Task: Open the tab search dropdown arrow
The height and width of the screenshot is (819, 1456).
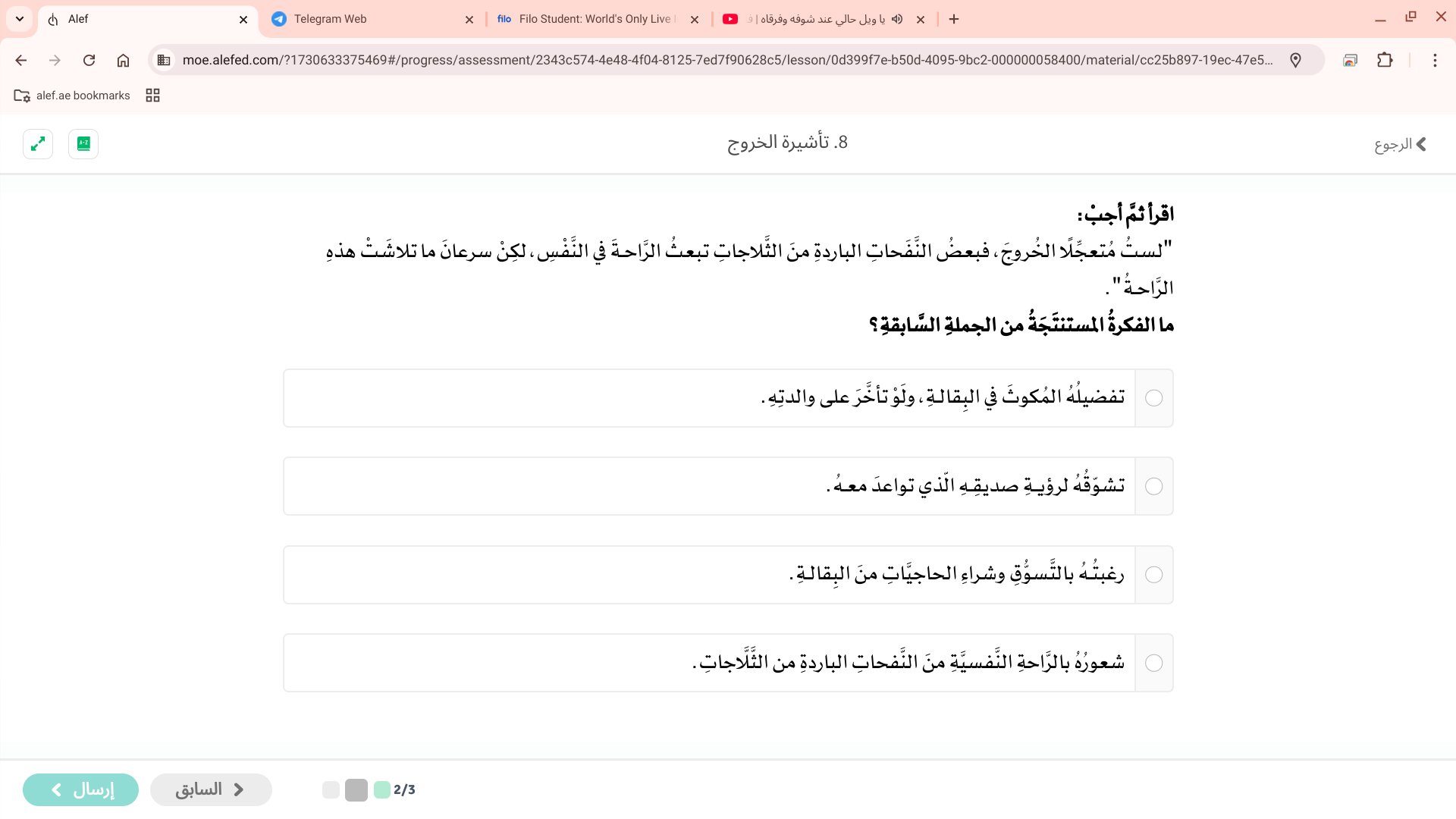Action: pos(20,19)
